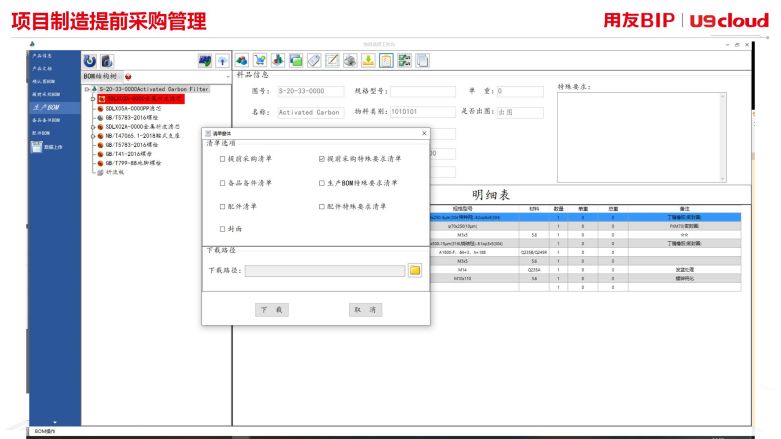781x439 pixels.
Task: Expand the red highlighted tree node
Action: pos(93,99)
